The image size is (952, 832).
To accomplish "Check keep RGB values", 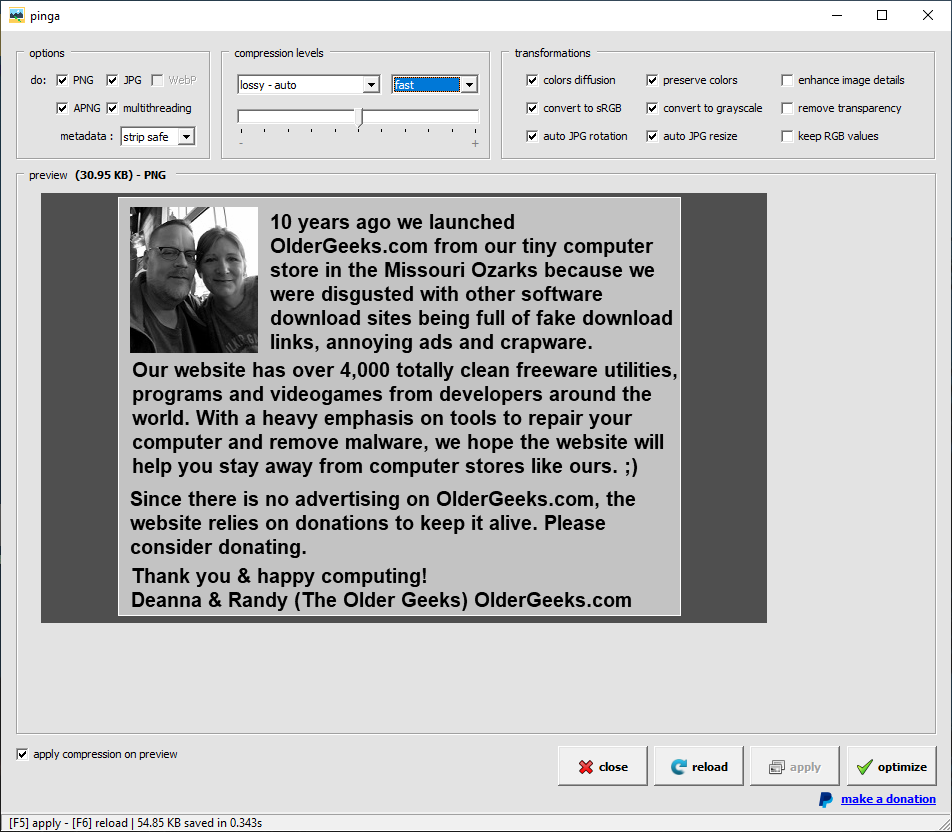I will [x=787, y=136].
